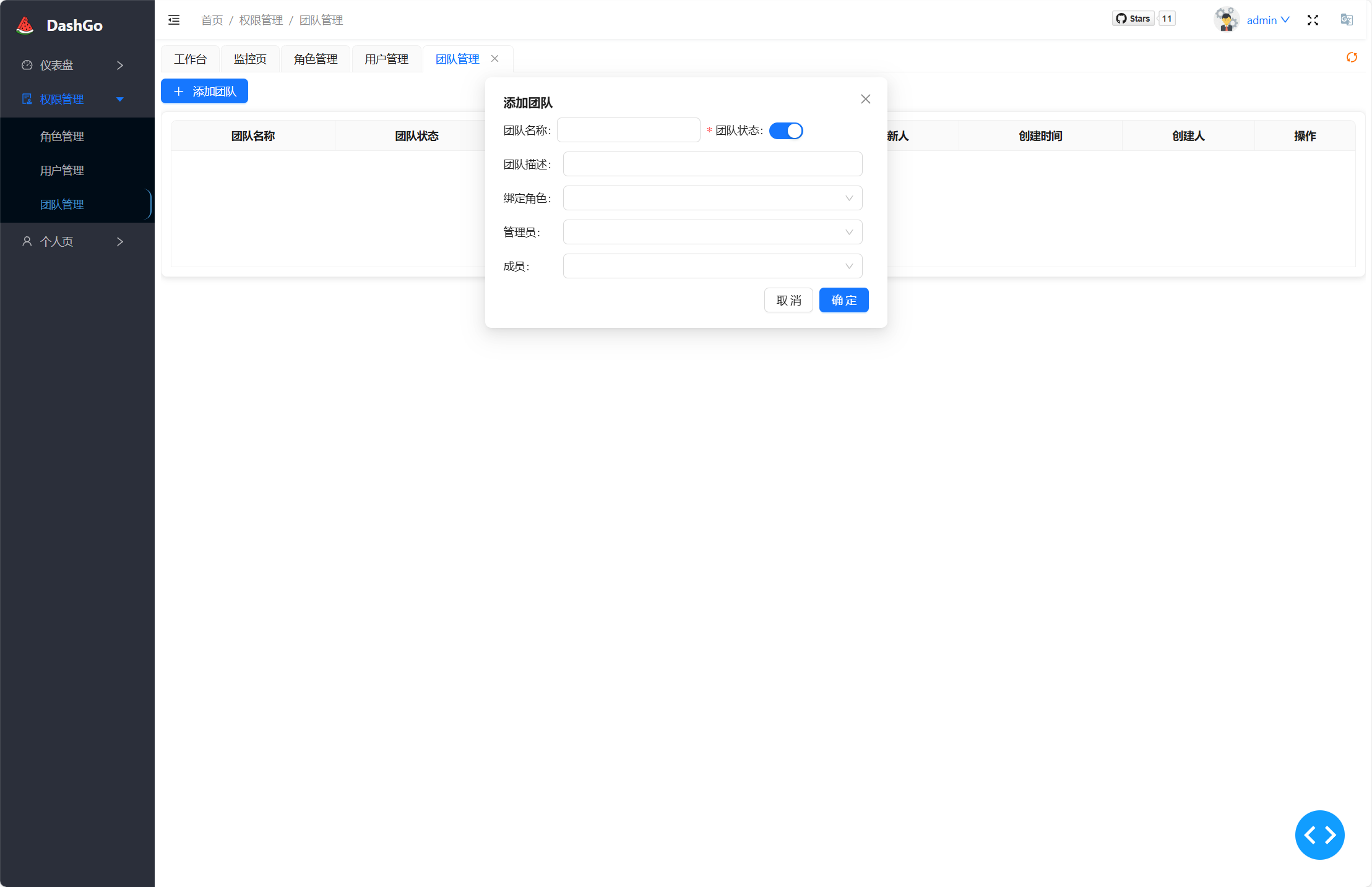Click the 确定 confirm button
The width and height of the screenshot is (1372, 887).
[x=843, y=300]
